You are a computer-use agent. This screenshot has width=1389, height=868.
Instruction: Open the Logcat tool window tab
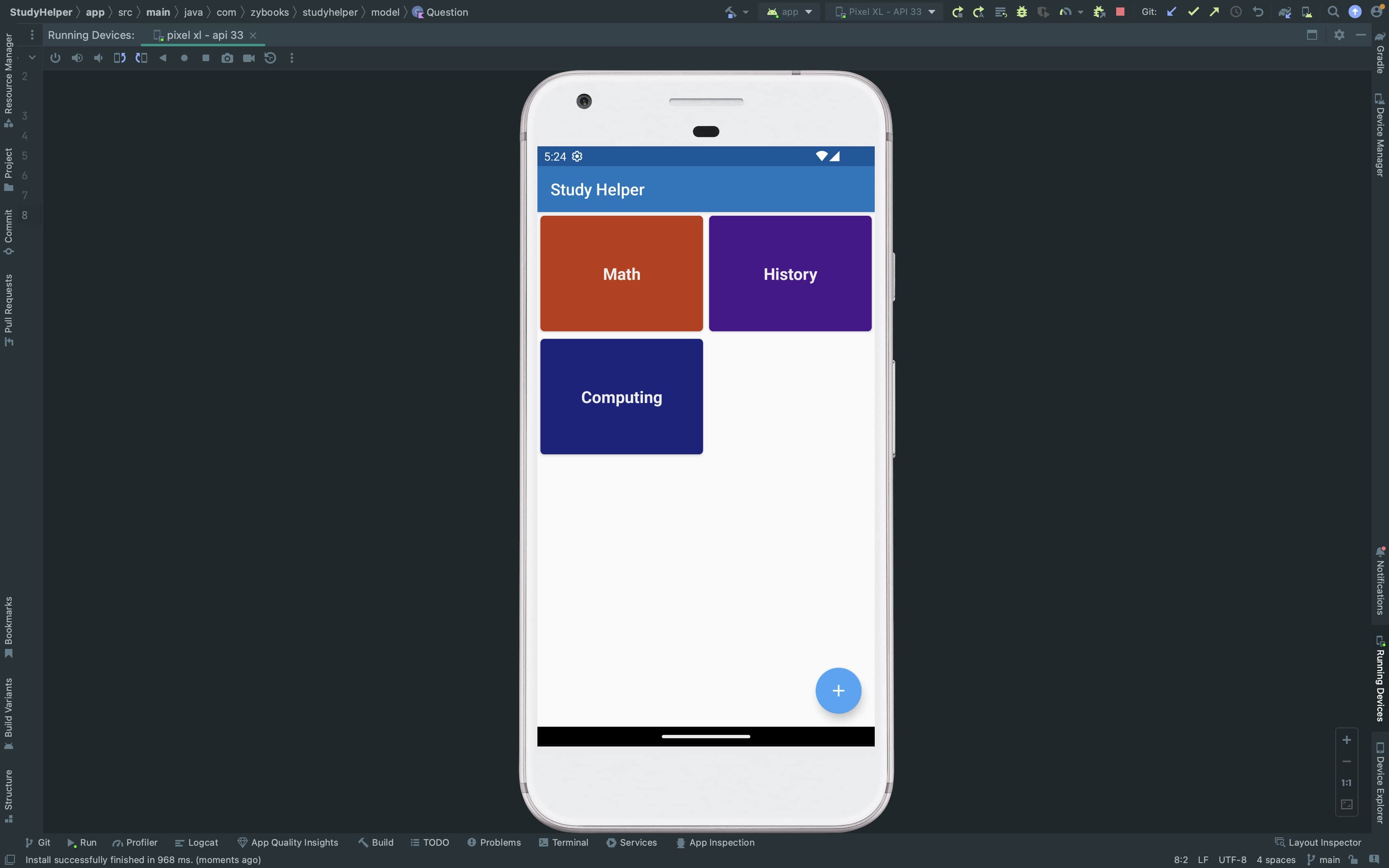[x=196, y=842]
